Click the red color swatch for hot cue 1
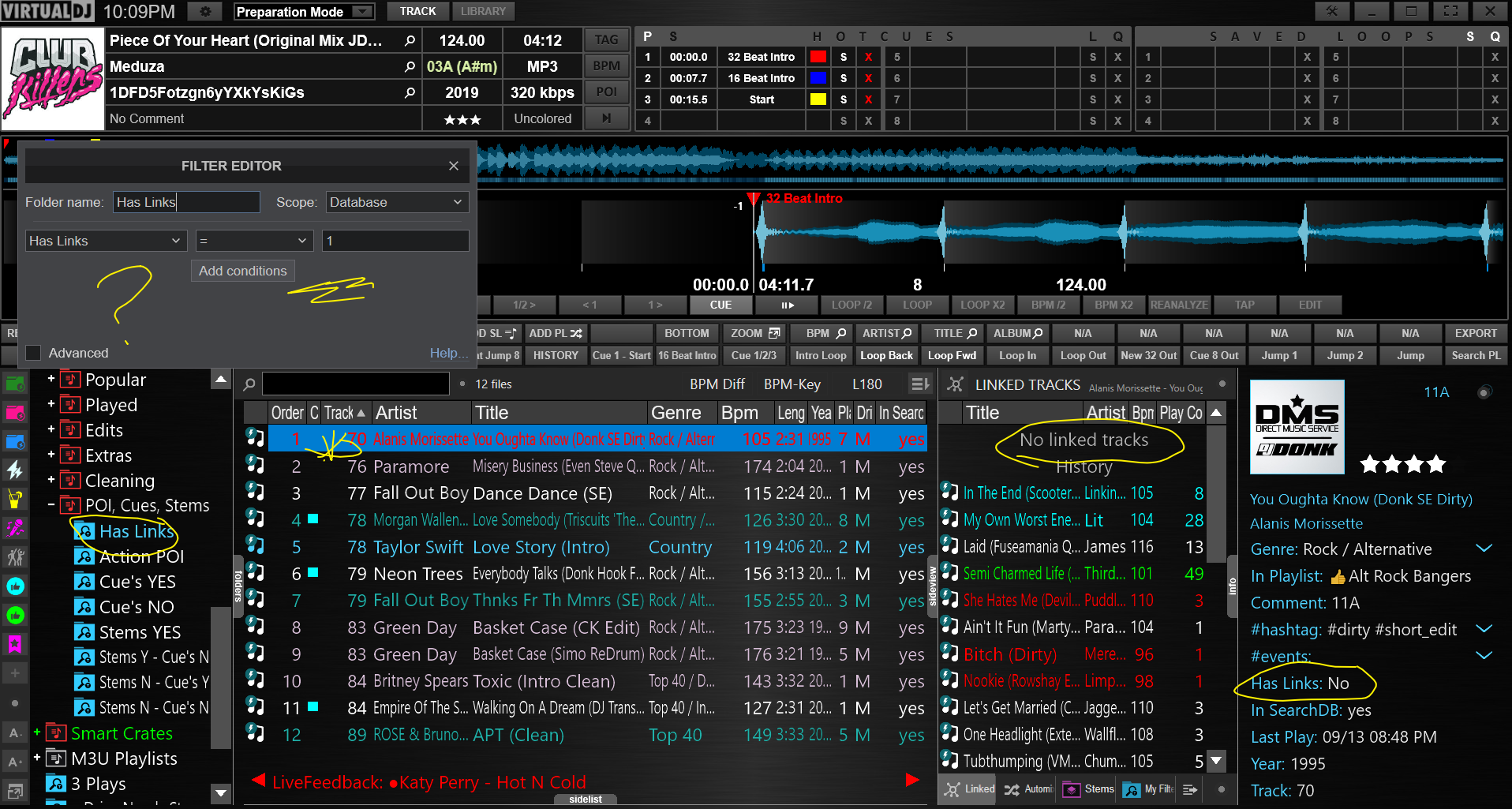The width and height of the screenshot is (1512, 809). 818,57
